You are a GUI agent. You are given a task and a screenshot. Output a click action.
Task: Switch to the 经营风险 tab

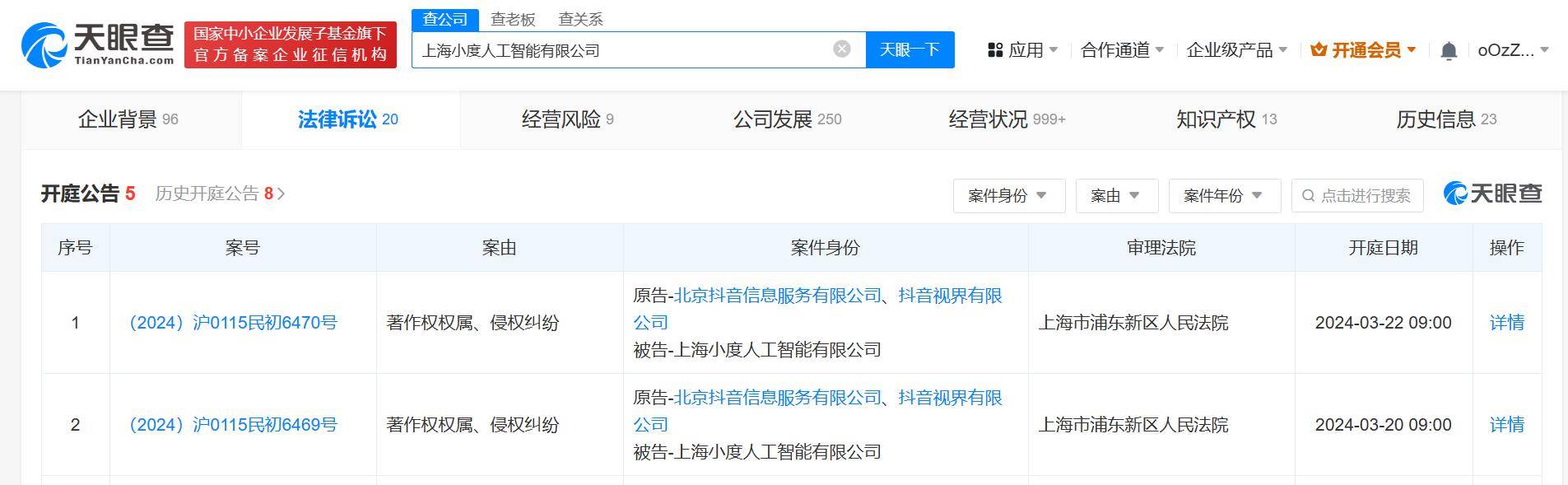568,119
